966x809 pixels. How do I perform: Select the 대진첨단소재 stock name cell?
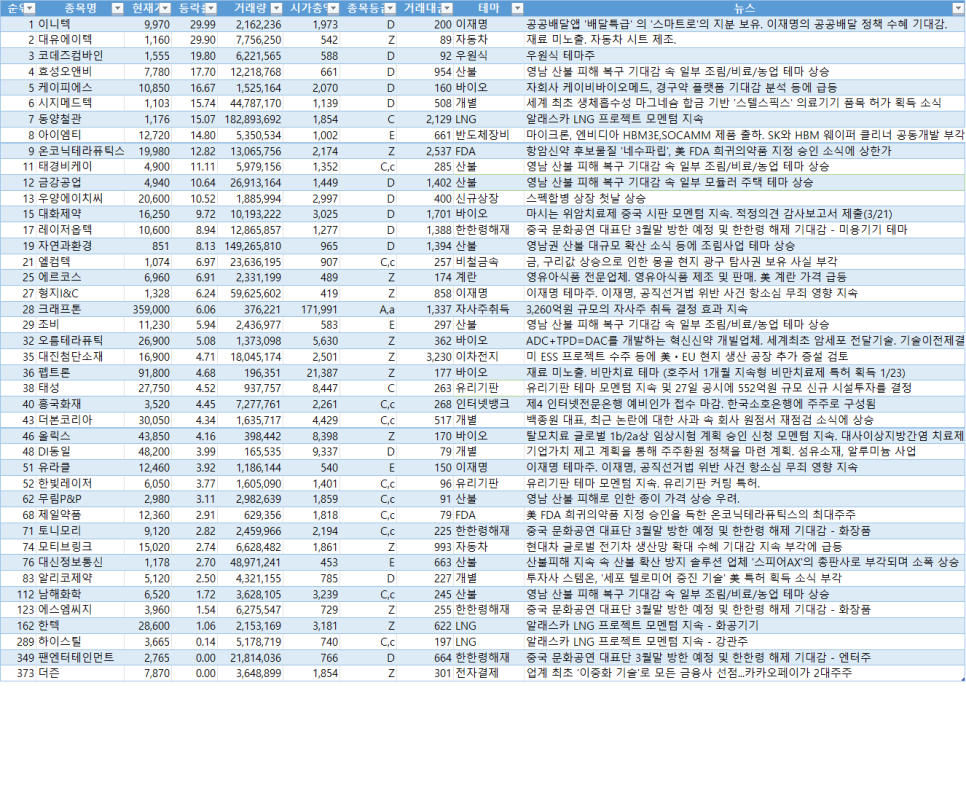coord(80,357)
